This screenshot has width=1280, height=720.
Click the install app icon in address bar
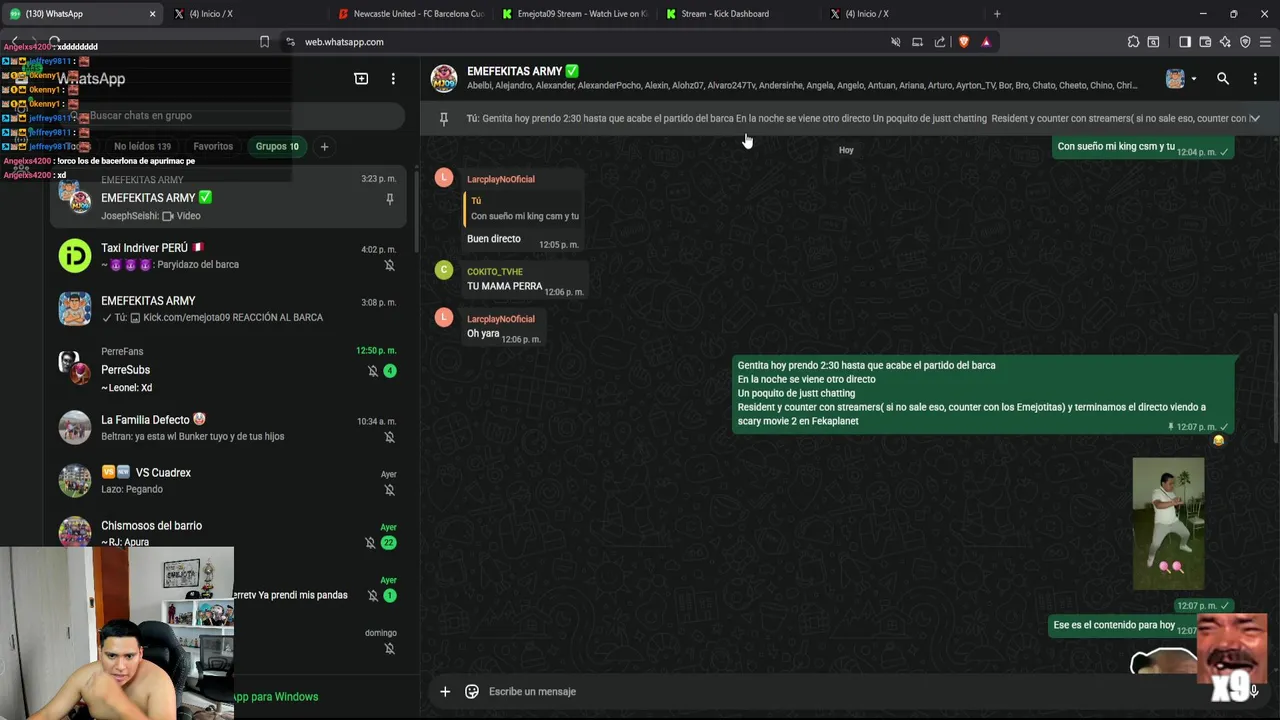917,42
